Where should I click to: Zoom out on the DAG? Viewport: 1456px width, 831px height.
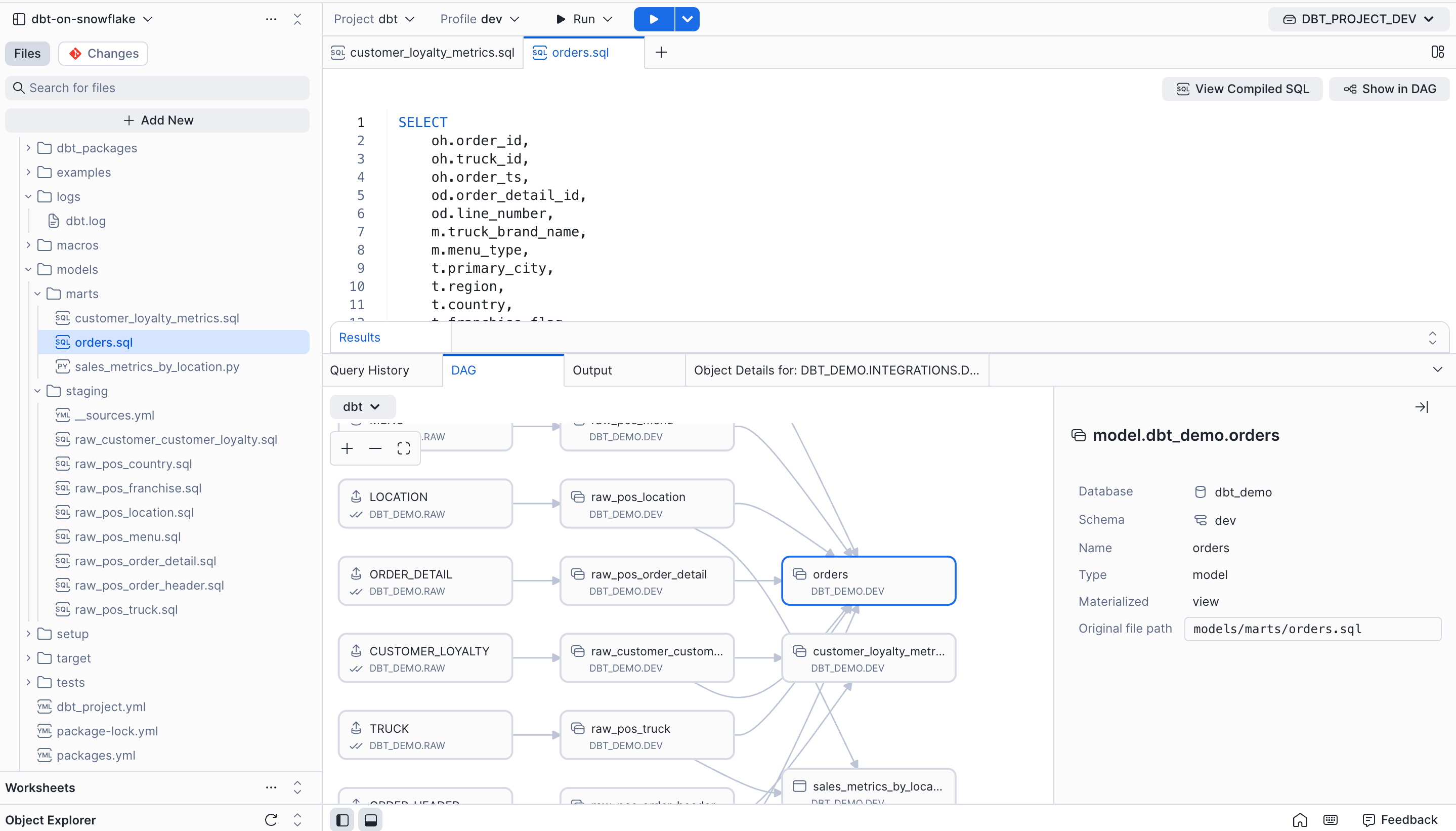375,448
